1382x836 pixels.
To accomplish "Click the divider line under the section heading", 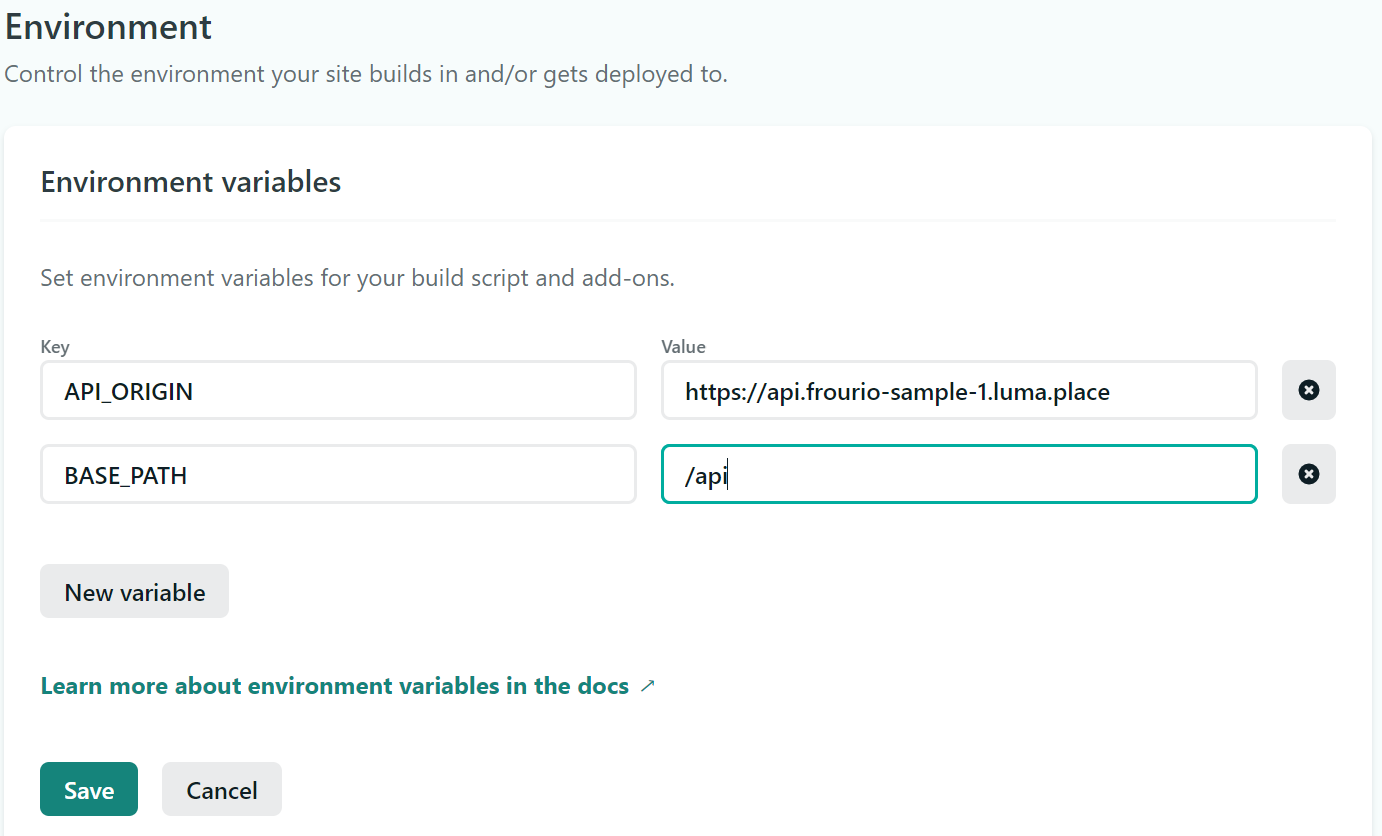I will coord(688,220).
